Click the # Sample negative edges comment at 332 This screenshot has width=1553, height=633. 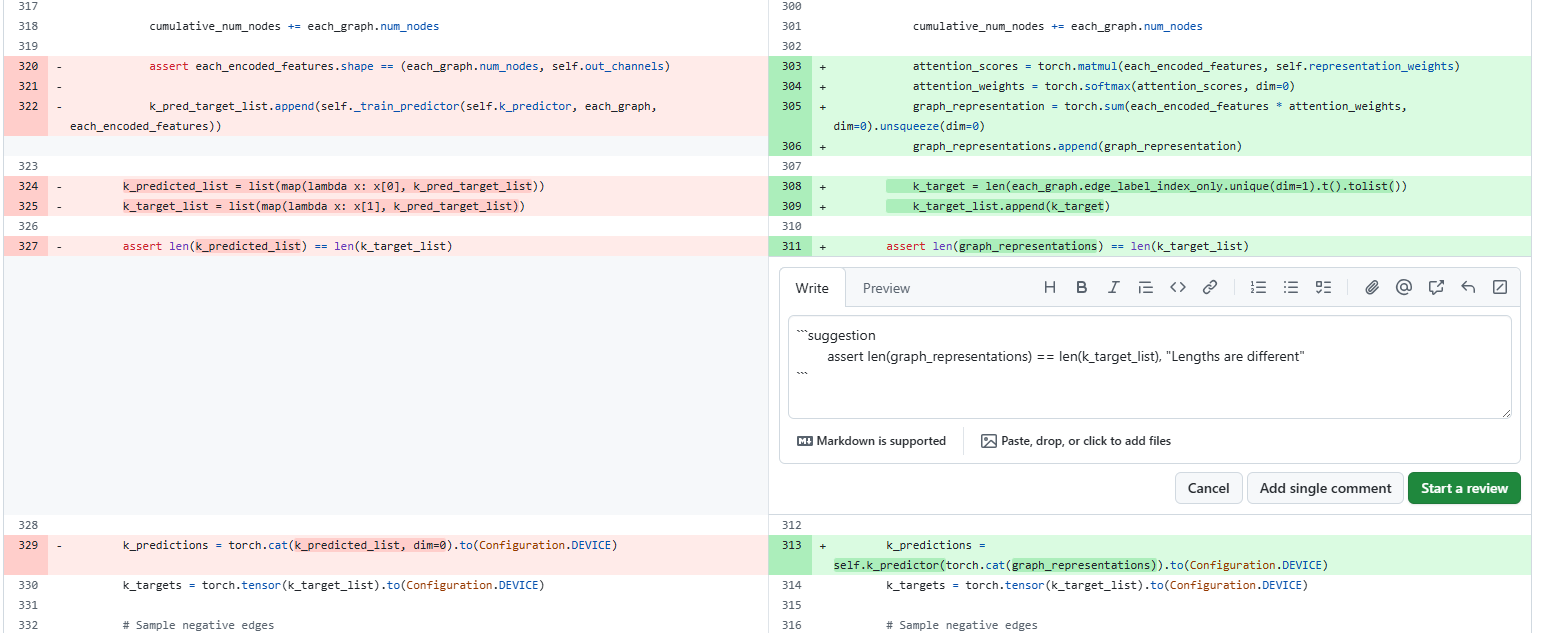tap(198, 625)
